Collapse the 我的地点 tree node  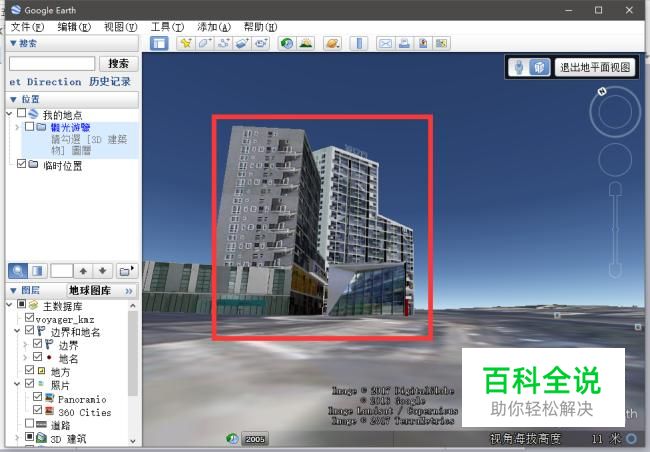[x=9, y=113]
